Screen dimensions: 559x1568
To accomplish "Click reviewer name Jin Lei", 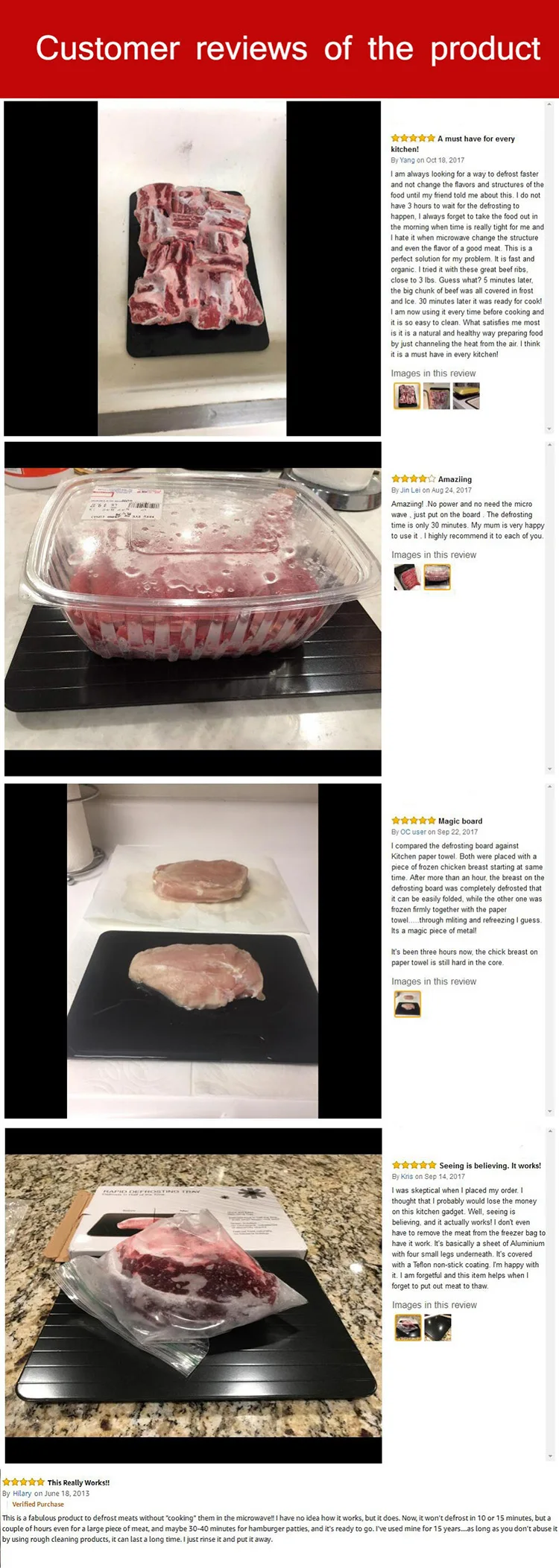I will [411, 490].
